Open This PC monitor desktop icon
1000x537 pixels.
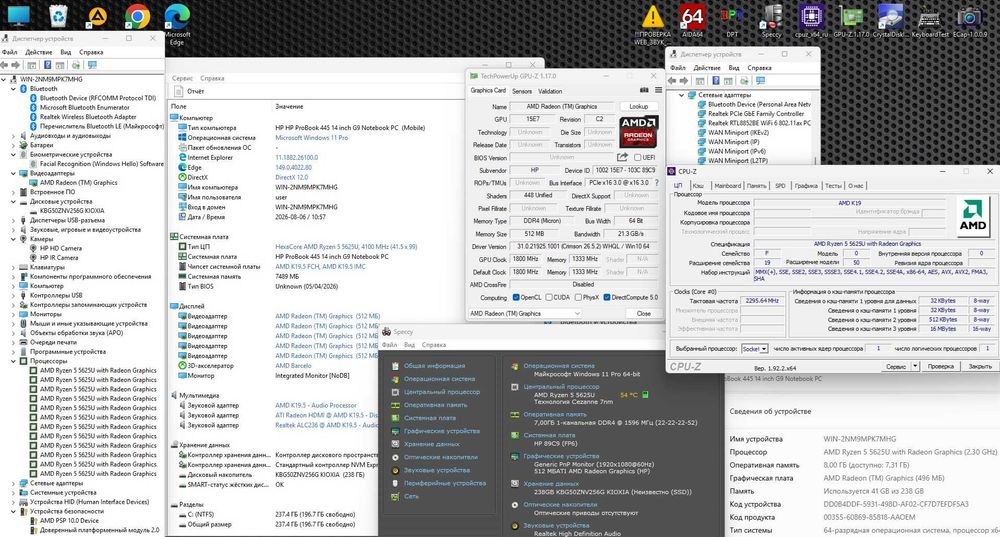tap(18, 15)
